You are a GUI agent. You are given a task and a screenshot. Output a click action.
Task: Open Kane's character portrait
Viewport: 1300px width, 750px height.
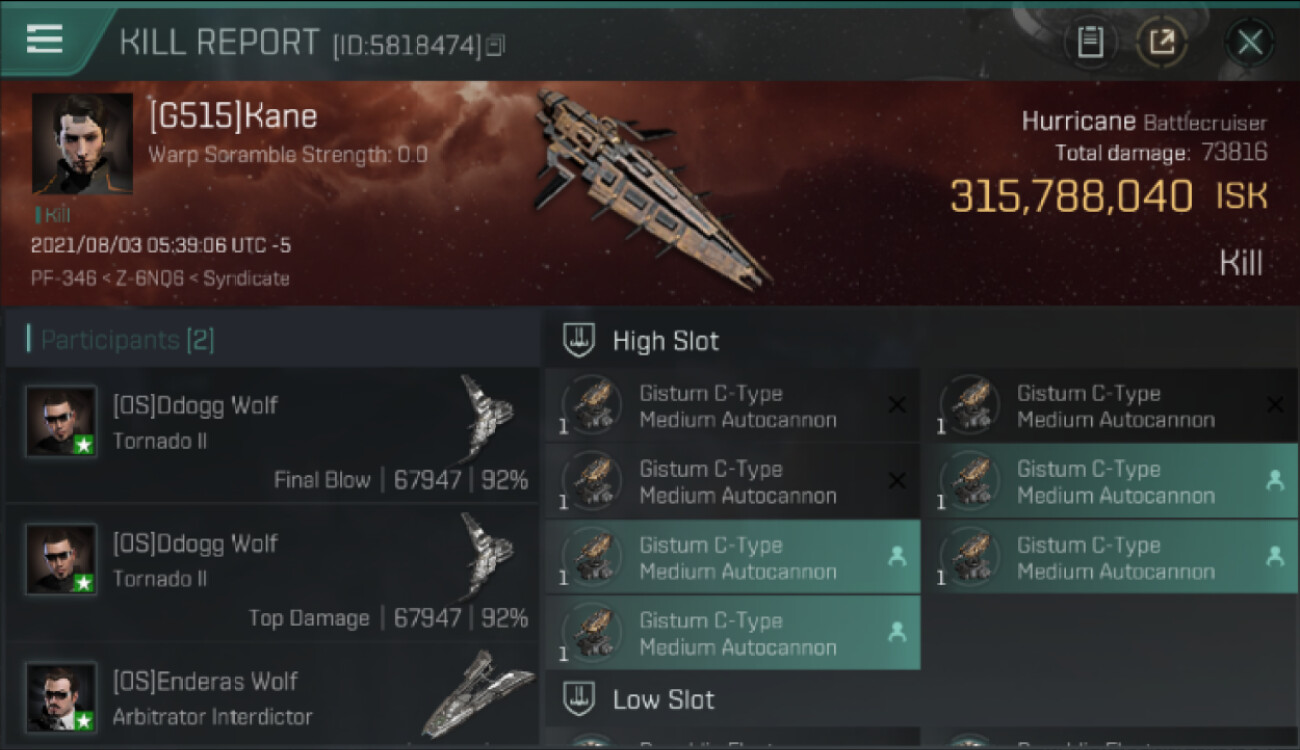point(82,144)
